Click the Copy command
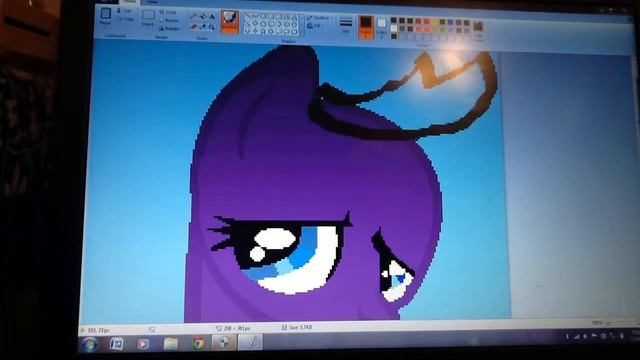 point(125,19)
